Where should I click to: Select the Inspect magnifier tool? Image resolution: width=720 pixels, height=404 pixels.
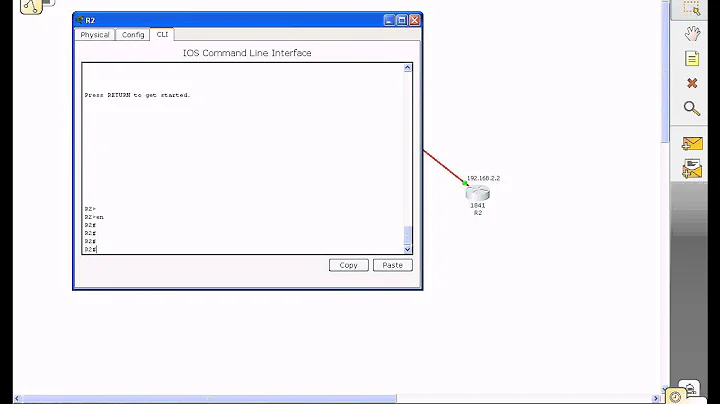point(692,108)
